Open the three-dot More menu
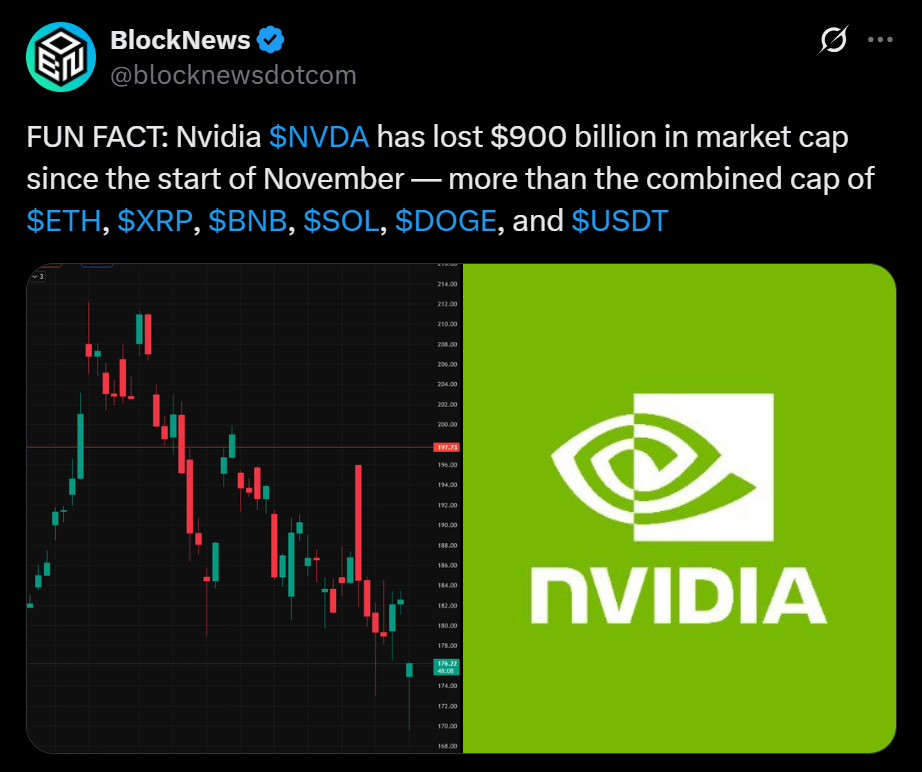Image resolution: width=922 pixels, height=772 pixels. click(x=880, y=40)
